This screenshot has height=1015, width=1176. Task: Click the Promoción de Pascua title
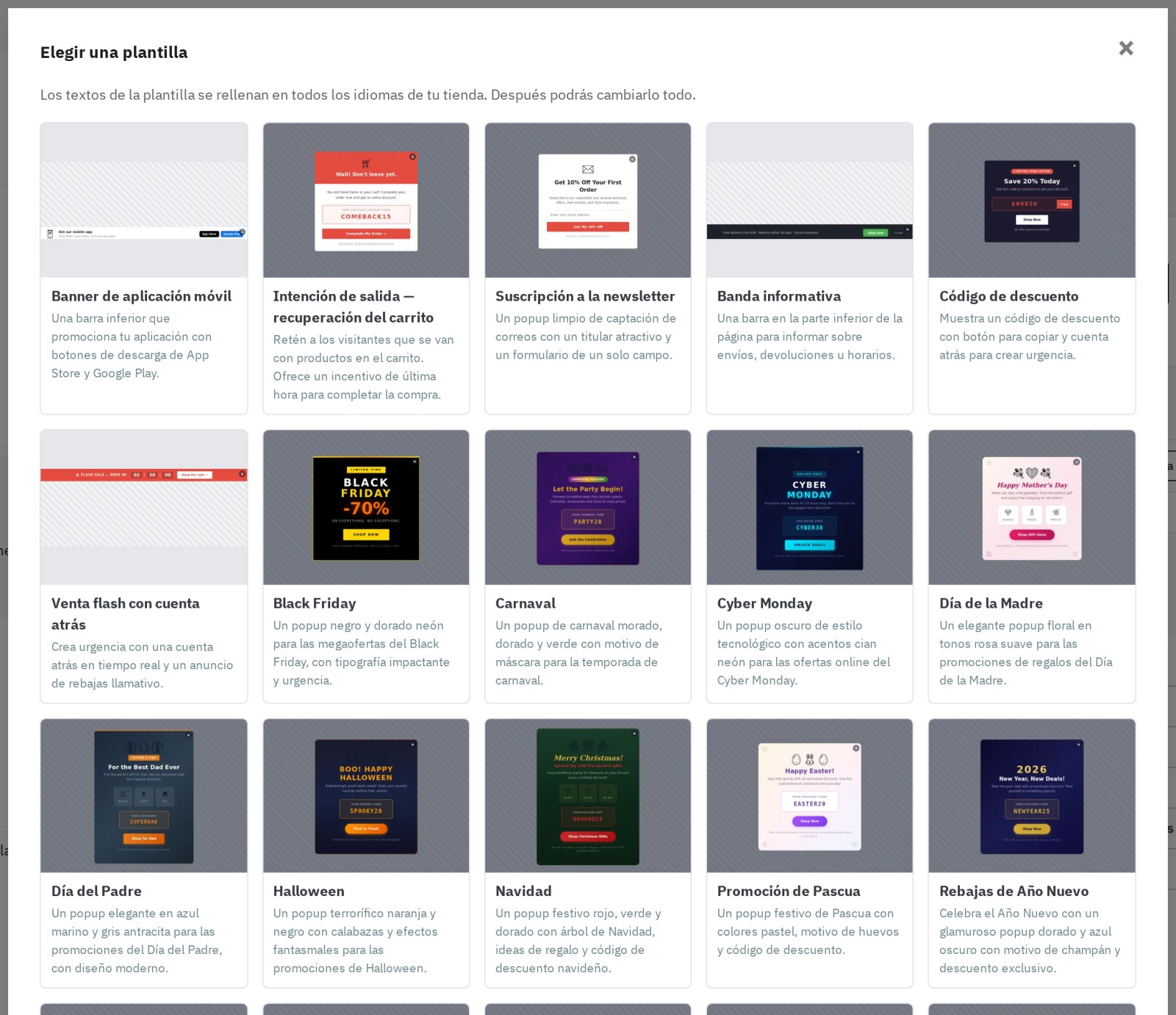pos(789,891)
